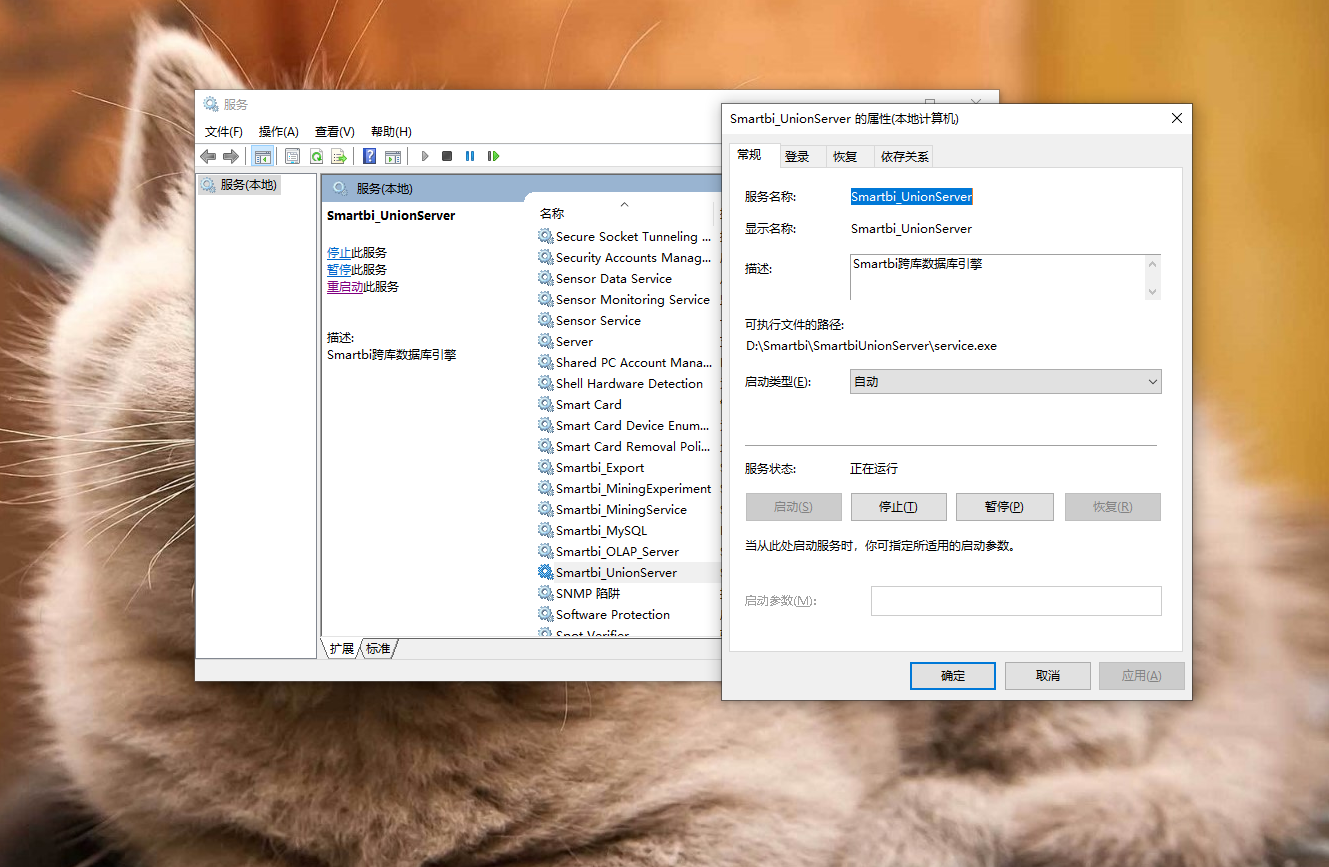
Task: Click the description box scroll-down arrow
Action: 1152,291
